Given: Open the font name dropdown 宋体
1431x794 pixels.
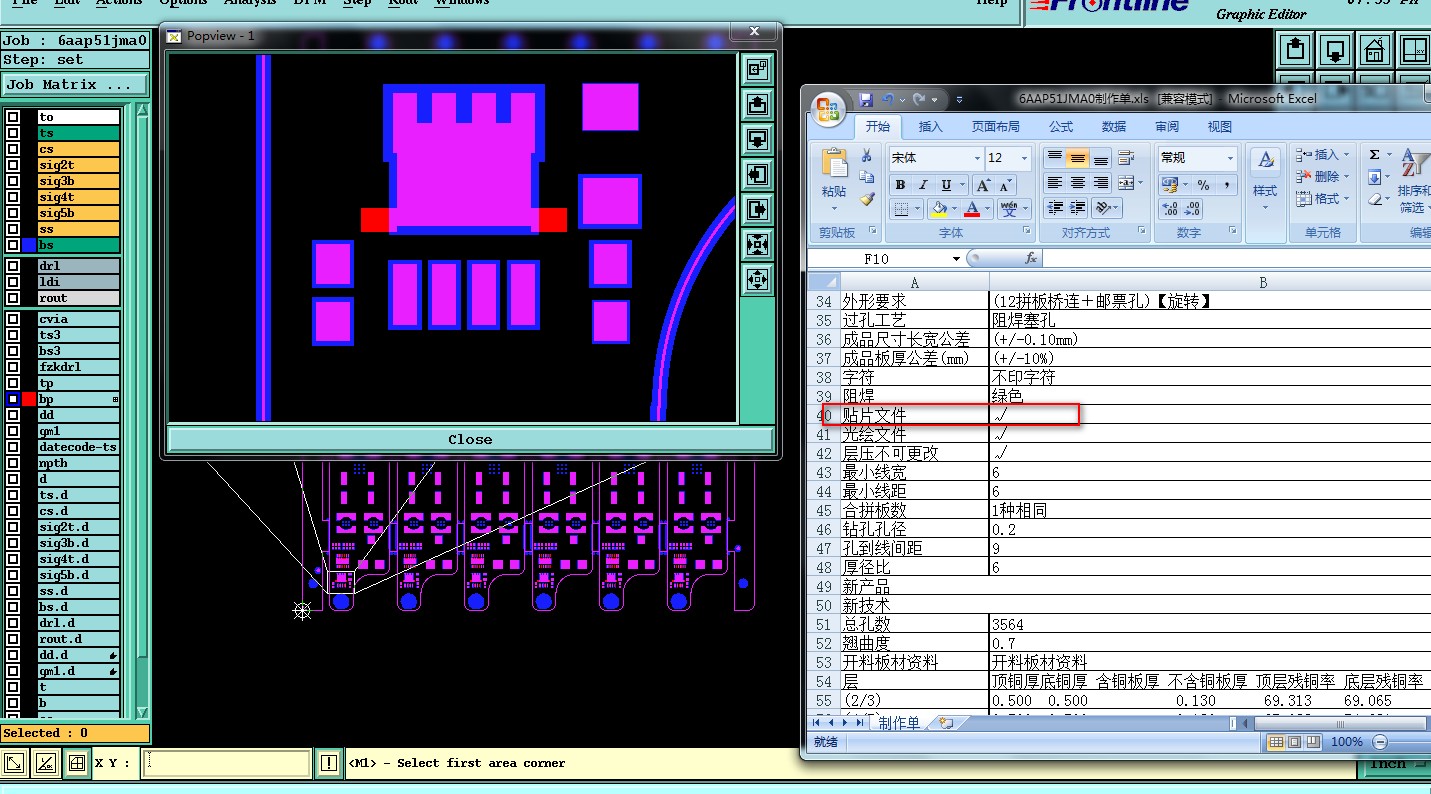Looking at the screenshot, I should pos(976,158).
